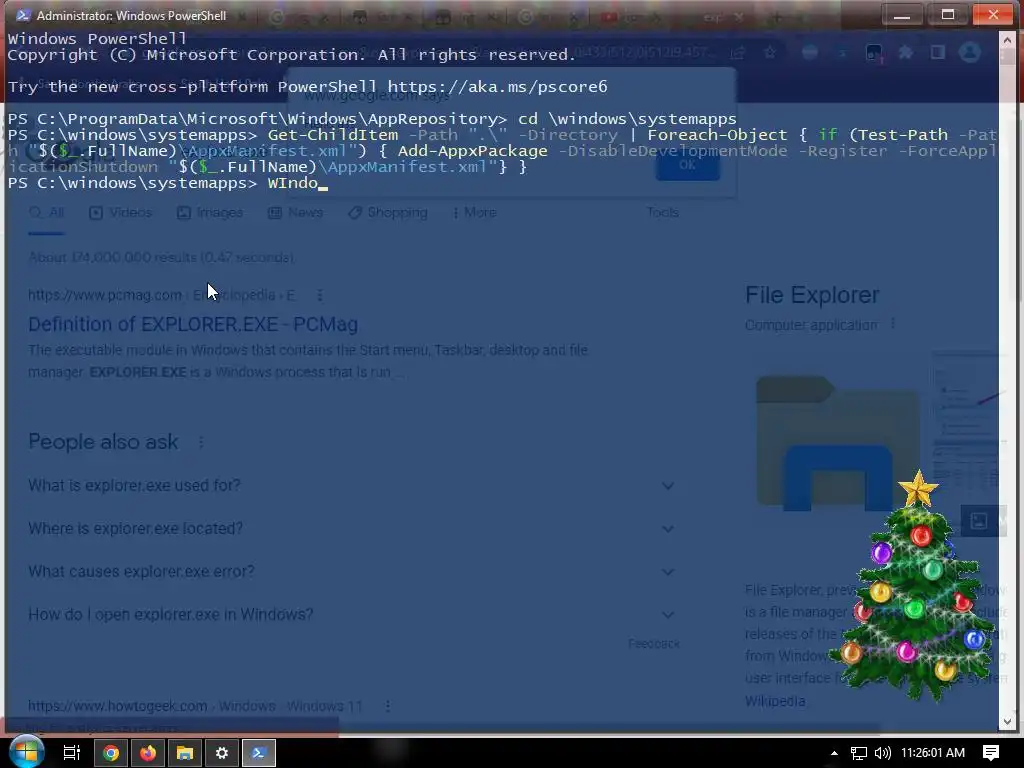Minimize the PowerShell window
Image resolution: width=1024 pixels, height=768 pixels.
[x=902, y=14]
